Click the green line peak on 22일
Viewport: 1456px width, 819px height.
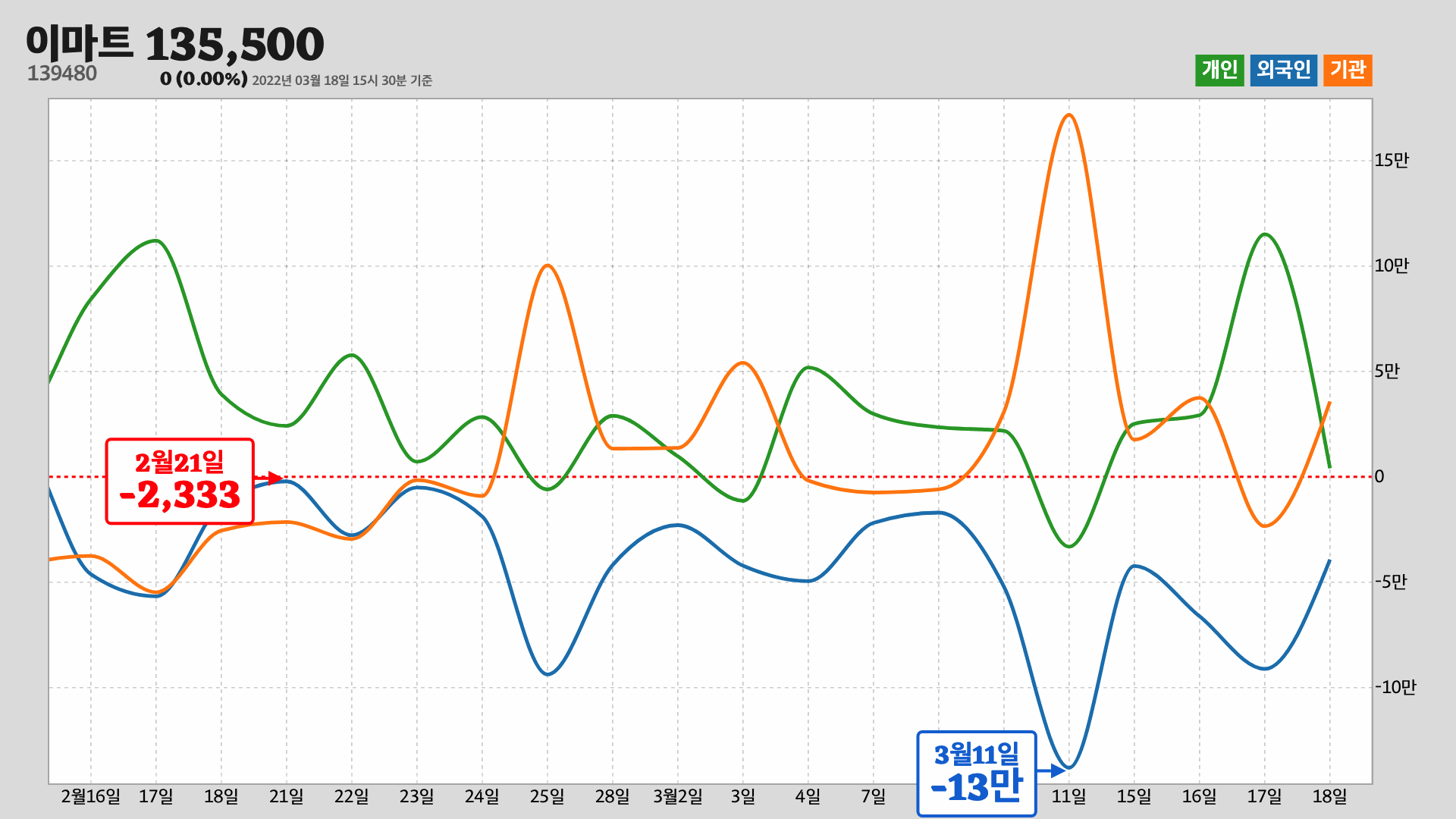[x=352, y=355]
